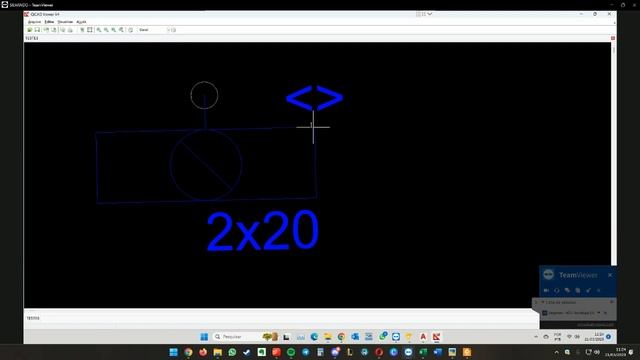Open the Geral dropdown in the toolbar
Screen dimensions: 640x360
click(x=154, y=30)
